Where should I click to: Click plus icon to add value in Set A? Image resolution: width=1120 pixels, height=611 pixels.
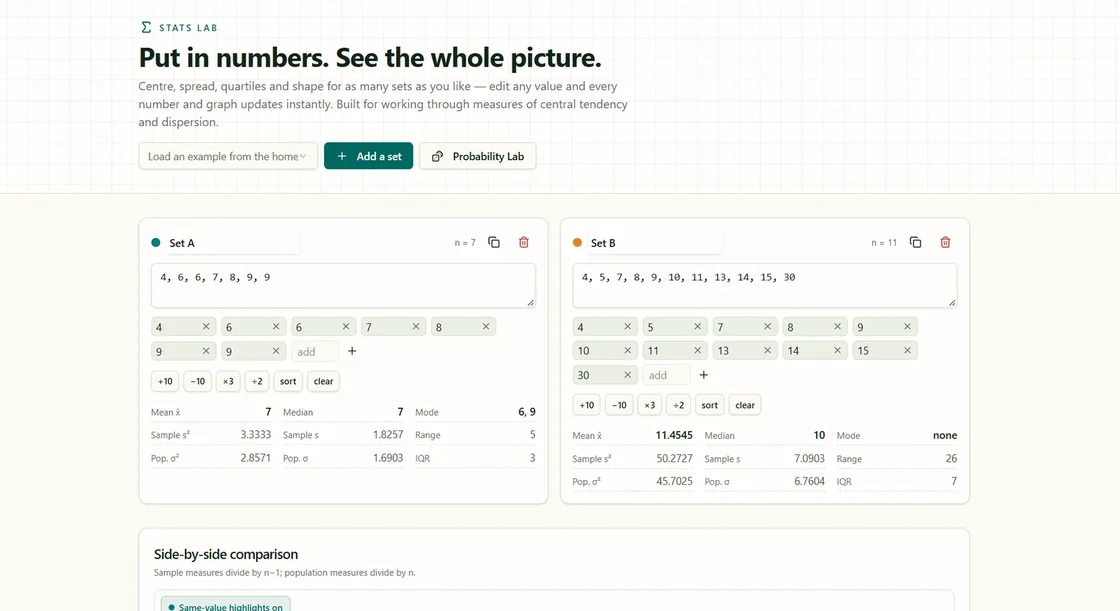click(352, 351)
